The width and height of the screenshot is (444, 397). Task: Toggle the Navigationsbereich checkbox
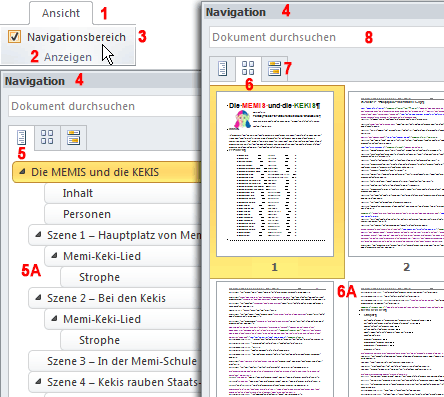coord(14,37)
